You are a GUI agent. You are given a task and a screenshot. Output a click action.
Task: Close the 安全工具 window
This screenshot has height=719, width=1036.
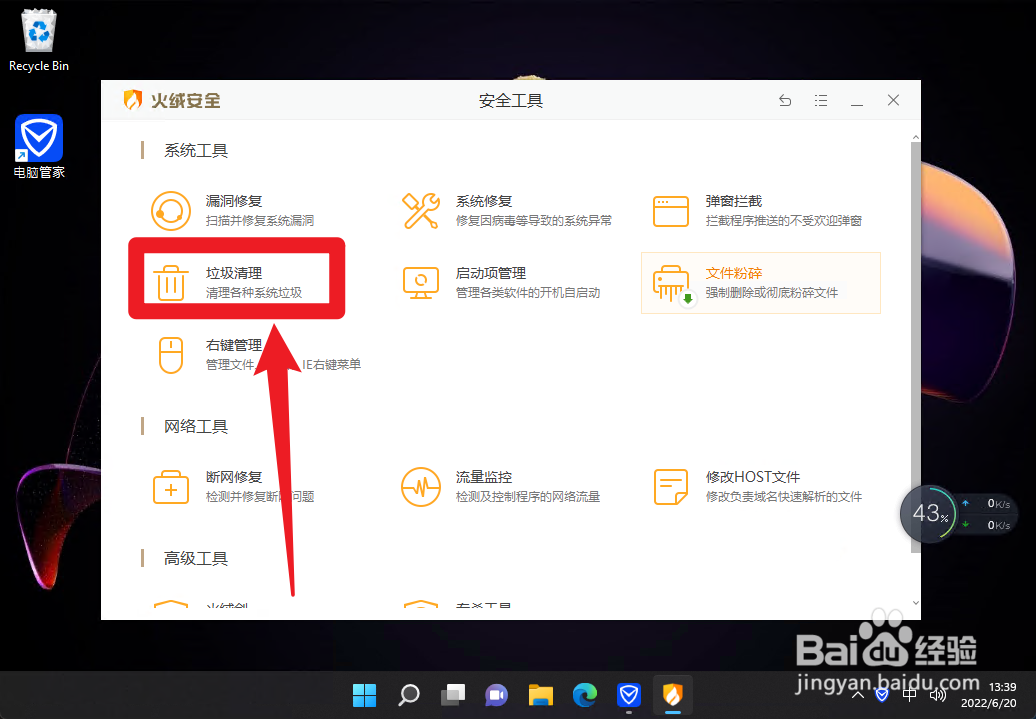893,100
